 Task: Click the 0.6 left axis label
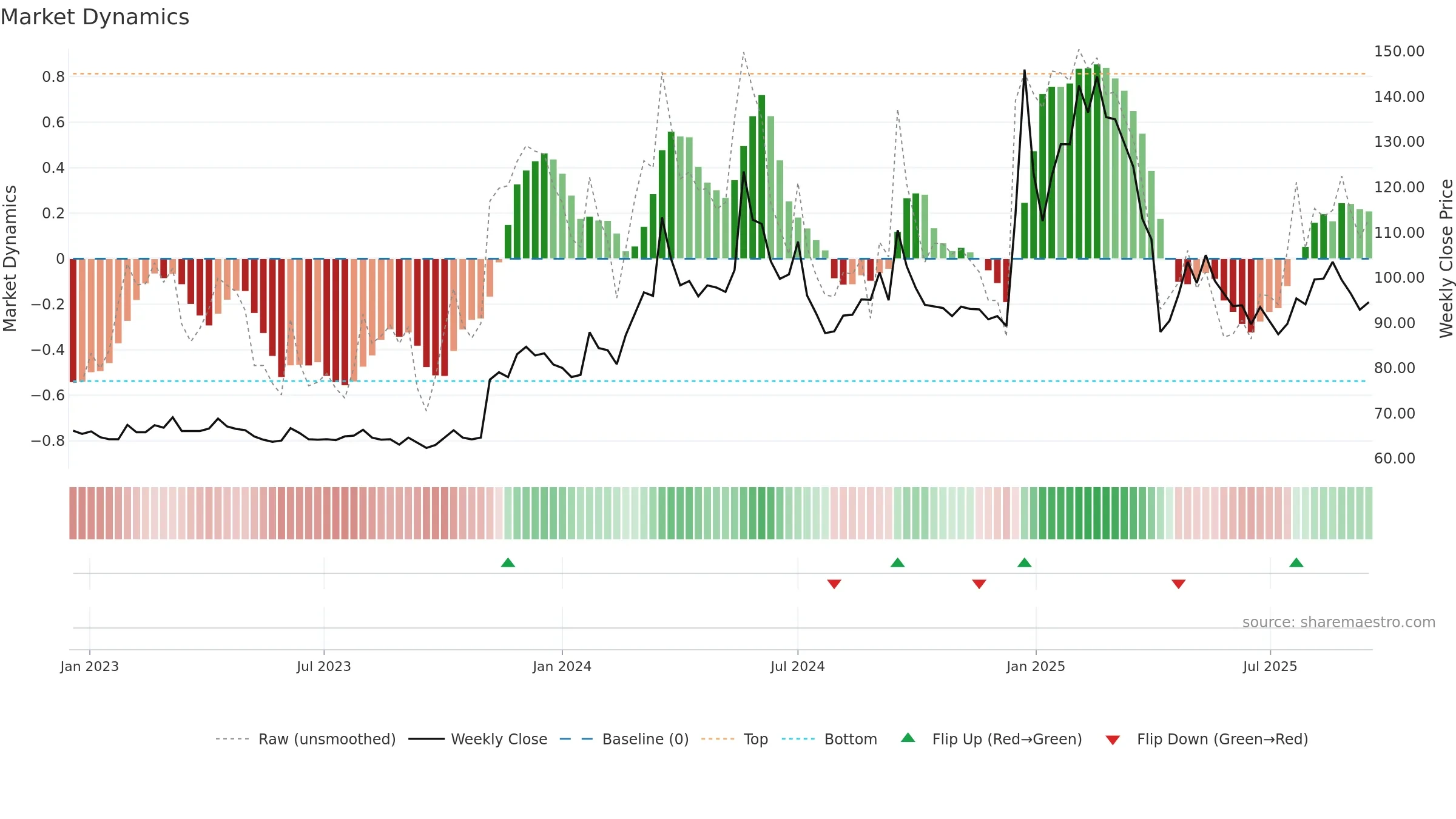point(53,122)
